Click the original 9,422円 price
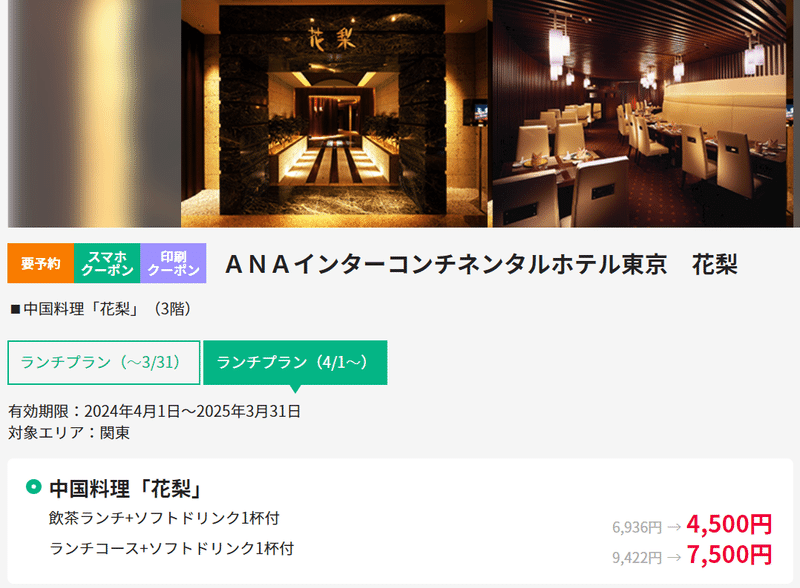 [637, 557]
